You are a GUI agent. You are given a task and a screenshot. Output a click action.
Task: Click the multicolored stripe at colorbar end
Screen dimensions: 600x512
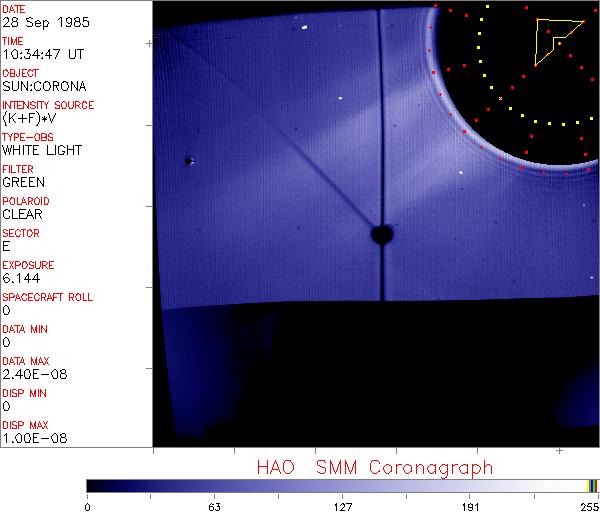coord(593,485)
